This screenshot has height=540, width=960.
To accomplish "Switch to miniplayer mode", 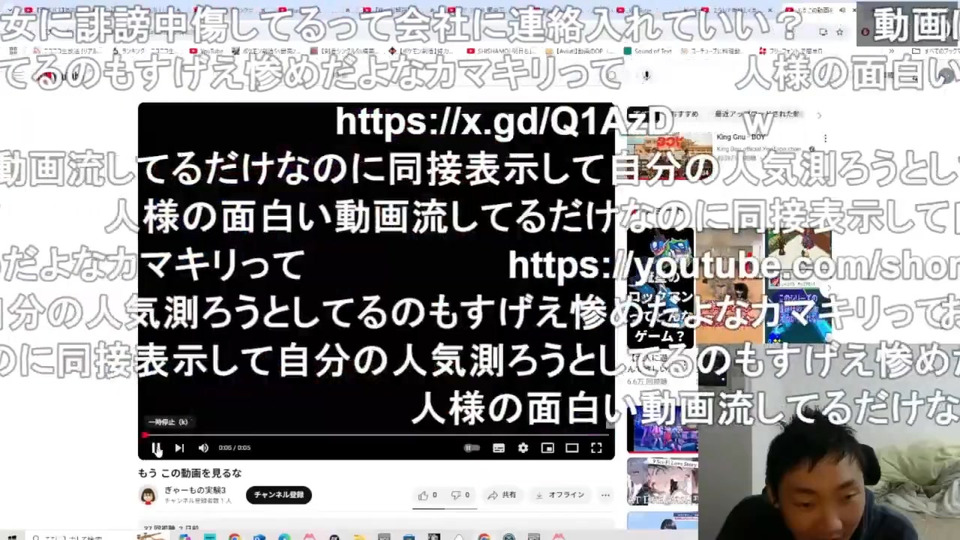I will coord(547,448).
